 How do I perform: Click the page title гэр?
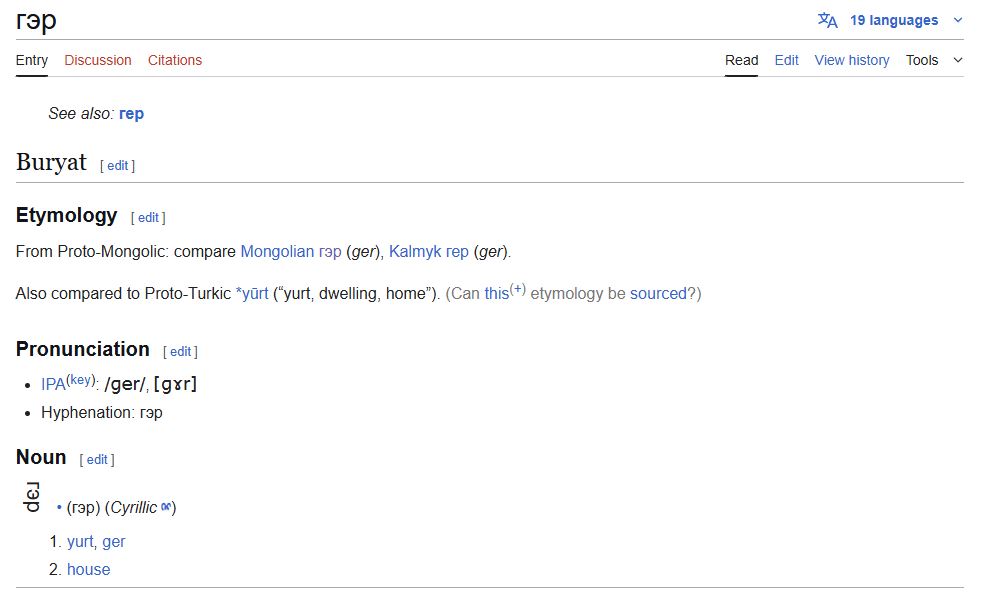(36, 21)
